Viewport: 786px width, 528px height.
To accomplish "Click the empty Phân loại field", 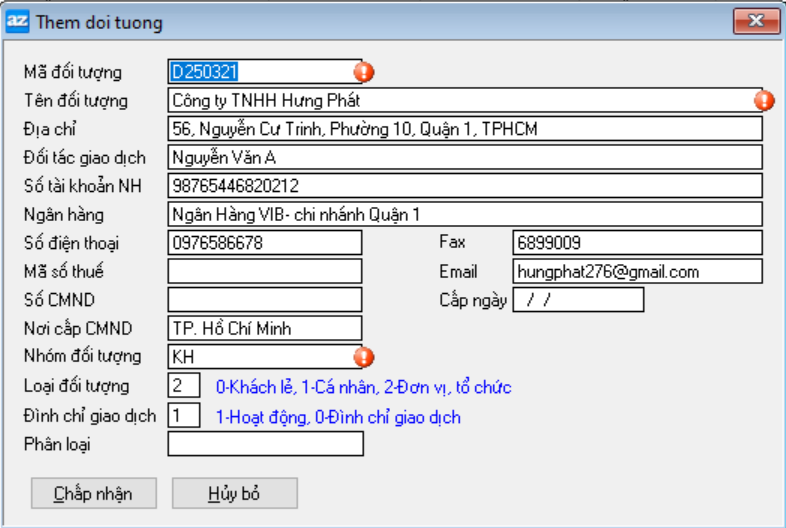I will pos(264,444).
